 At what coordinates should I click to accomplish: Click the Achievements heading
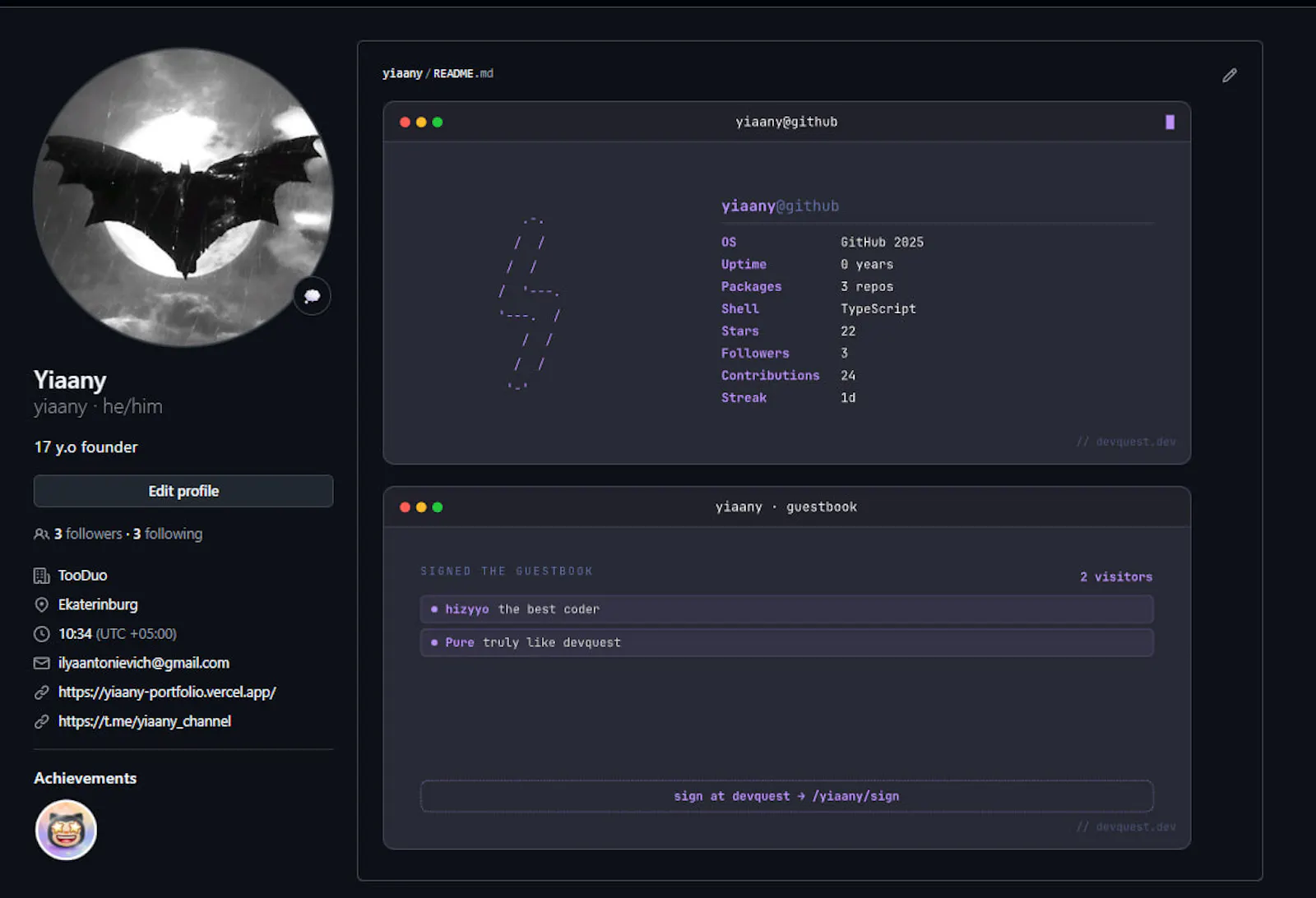[x=86, y=778]
